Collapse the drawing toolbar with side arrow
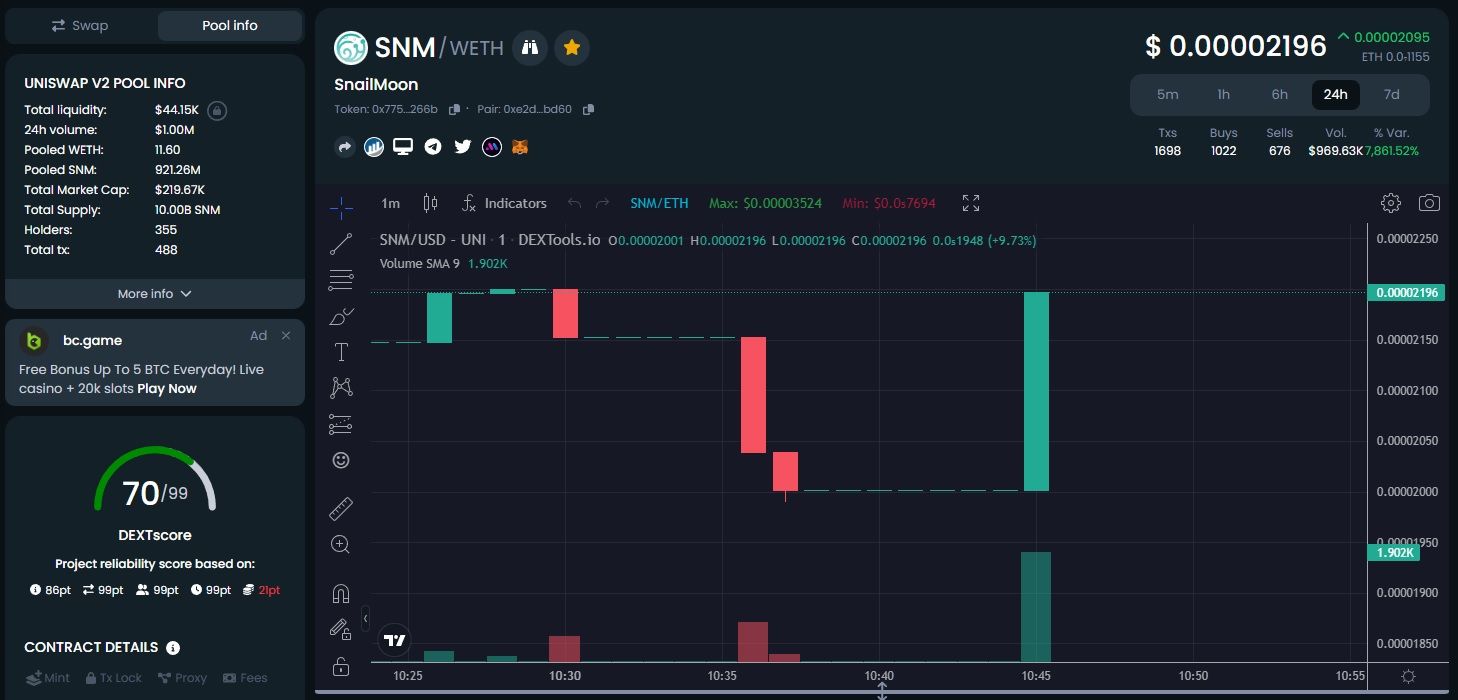 (365, 618)
